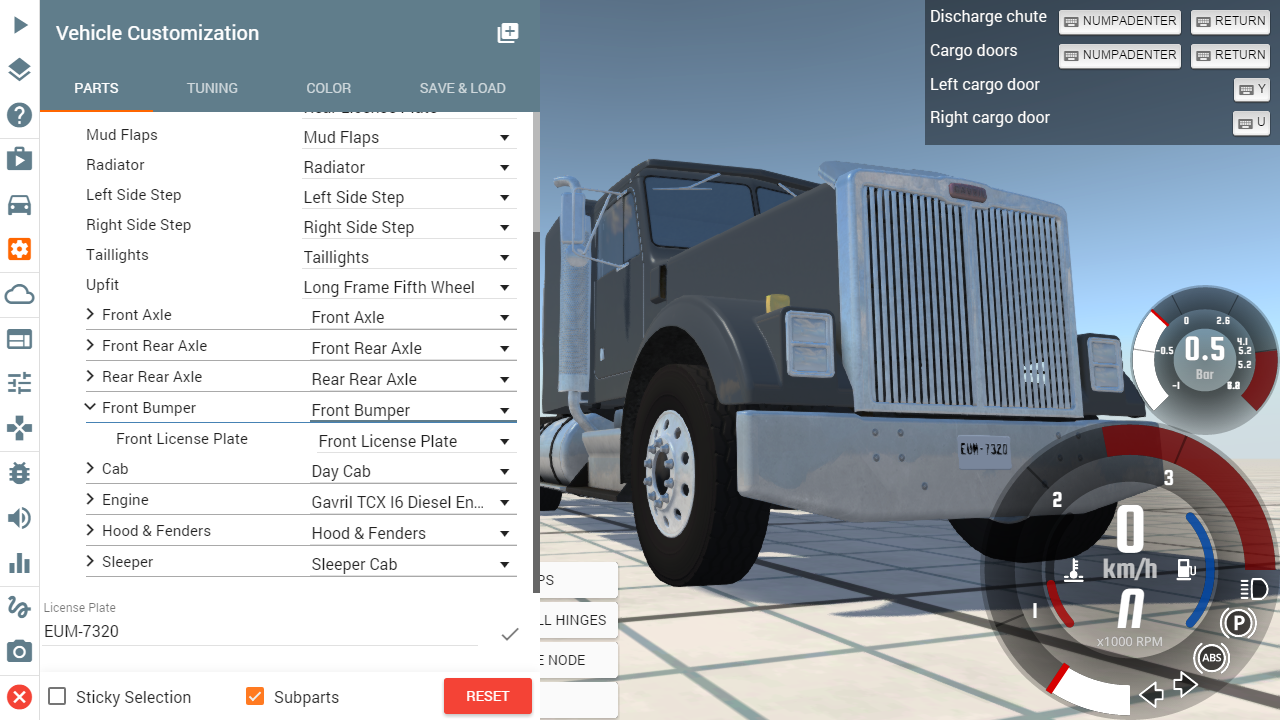Switch to the SAVE & LOAD tab
Screen dimensions: 1280x720
click(x=463, y=88)
